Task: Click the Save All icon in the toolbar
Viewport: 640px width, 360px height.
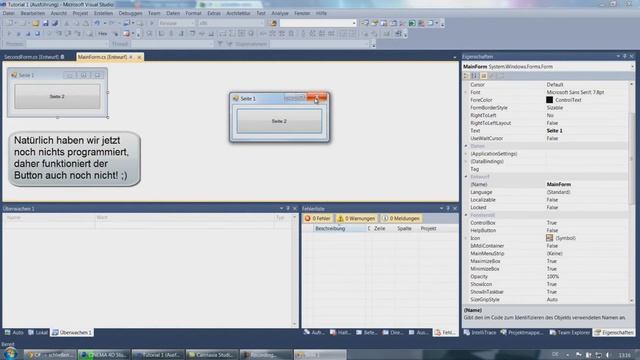Action: (x=55, y=23)
